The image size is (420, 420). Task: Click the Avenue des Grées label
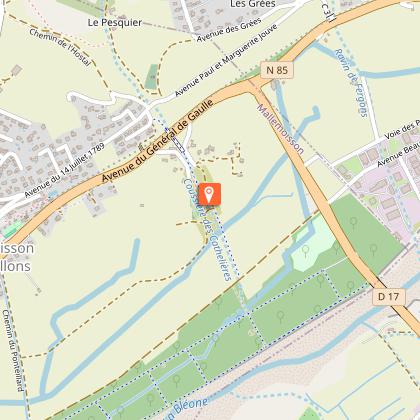click(x=229, y=30)
